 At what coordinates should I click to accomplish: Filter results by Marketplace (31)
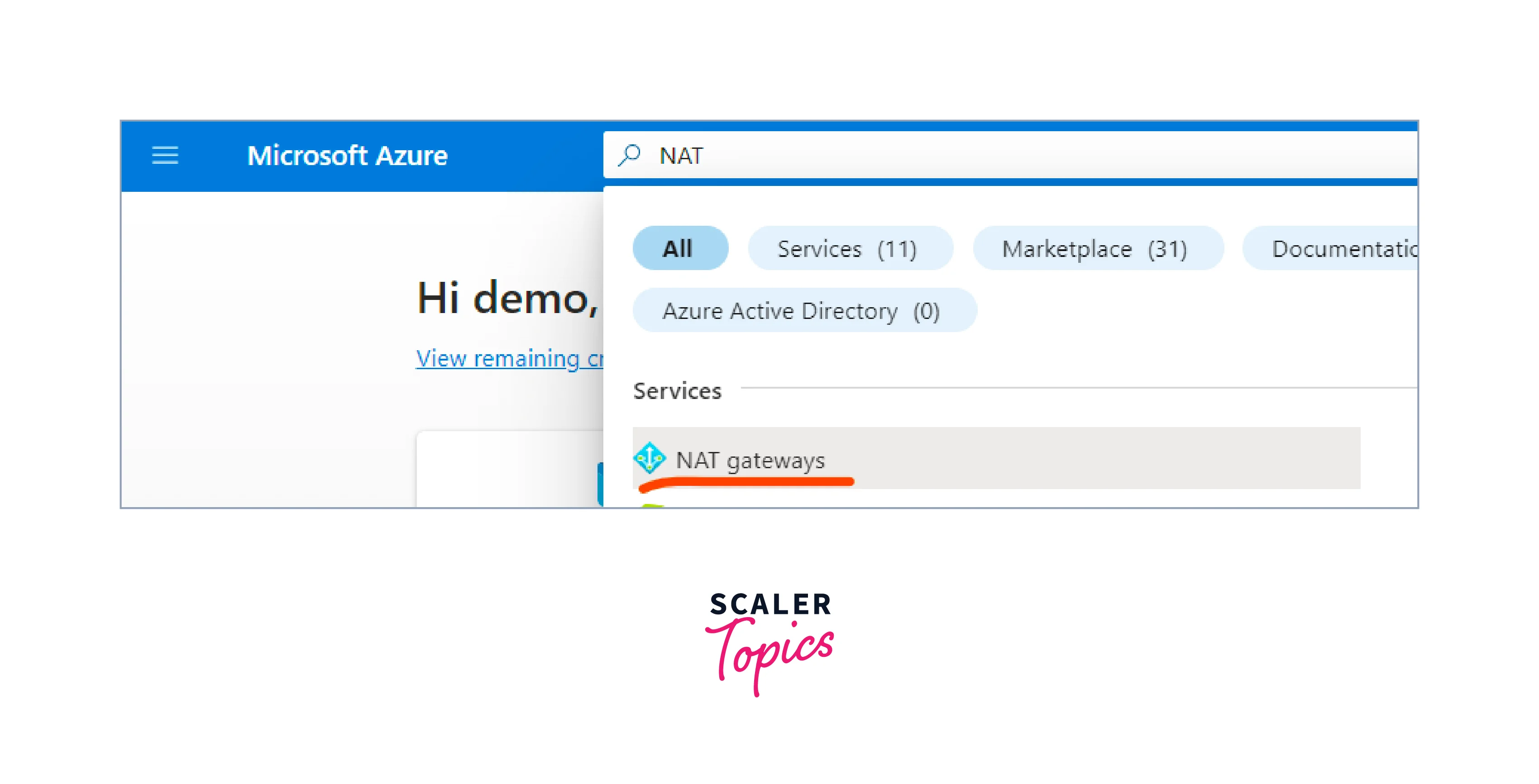coord(1098,248)
